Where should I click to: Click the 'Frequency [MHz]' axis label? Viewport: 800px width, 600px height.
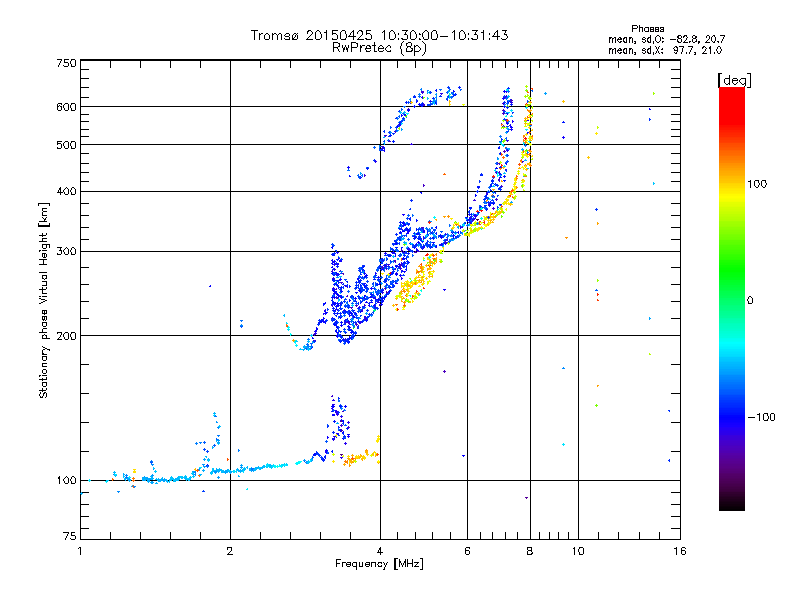click(x=379, y=564)
